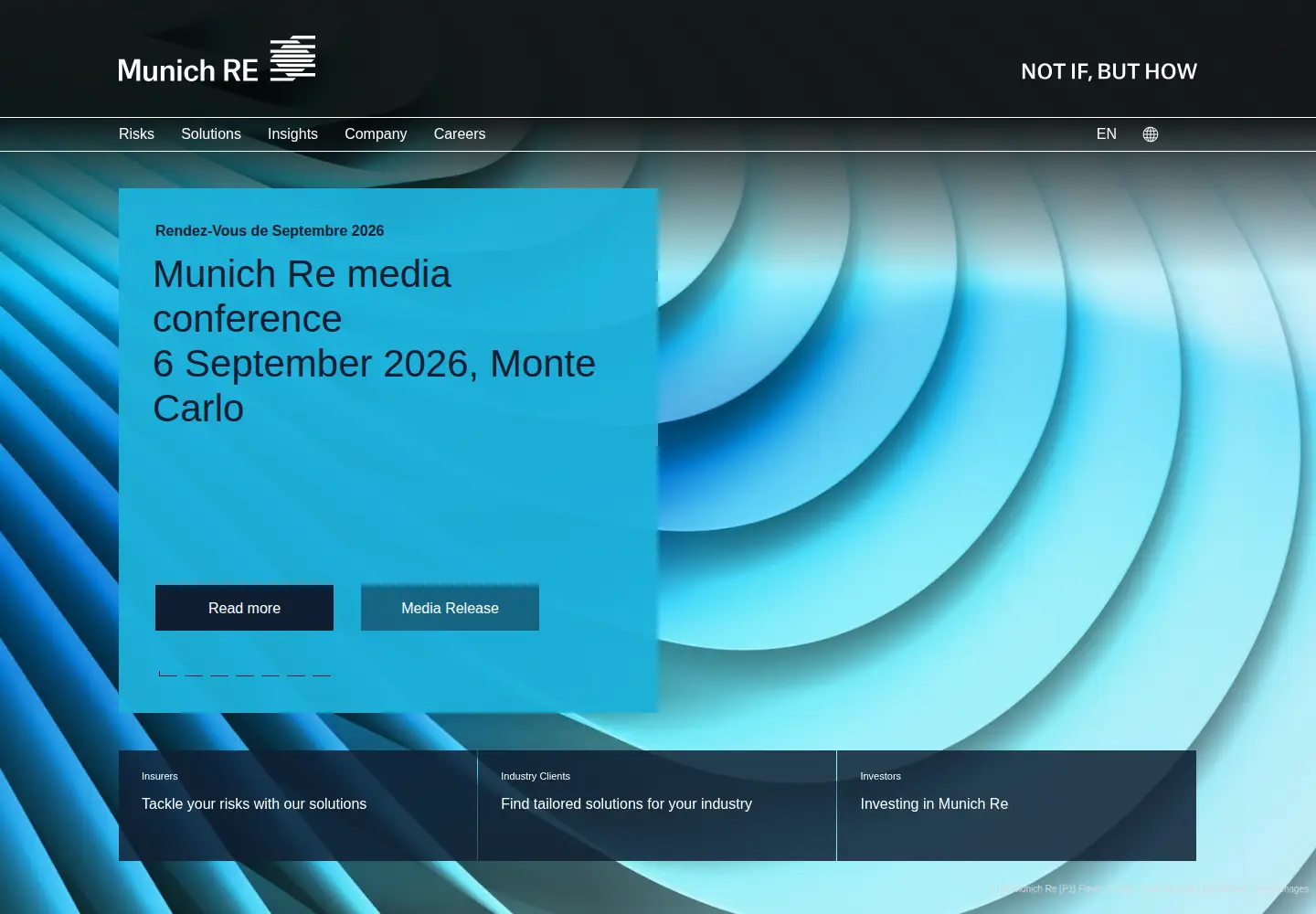
Task: Switch language via the EN selector
Action: (1107, 134)
